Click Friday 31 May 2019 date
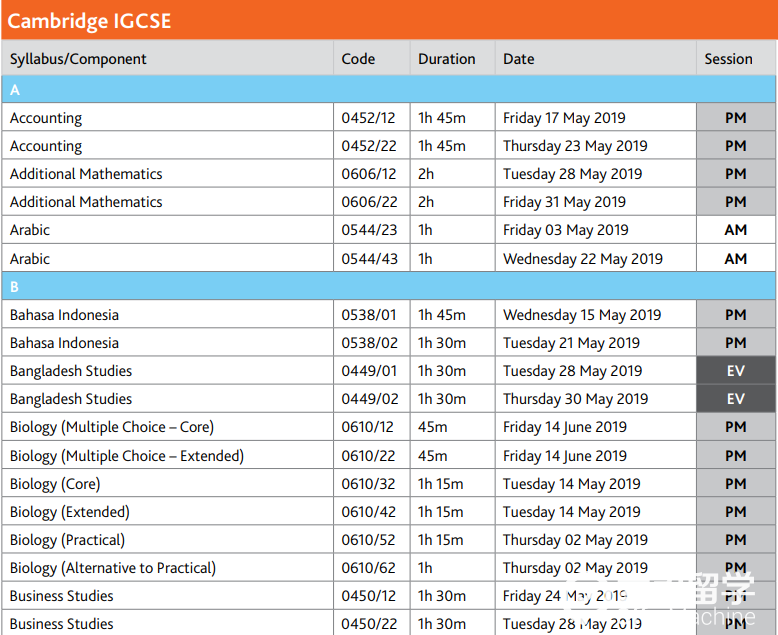 click(564, 202)
